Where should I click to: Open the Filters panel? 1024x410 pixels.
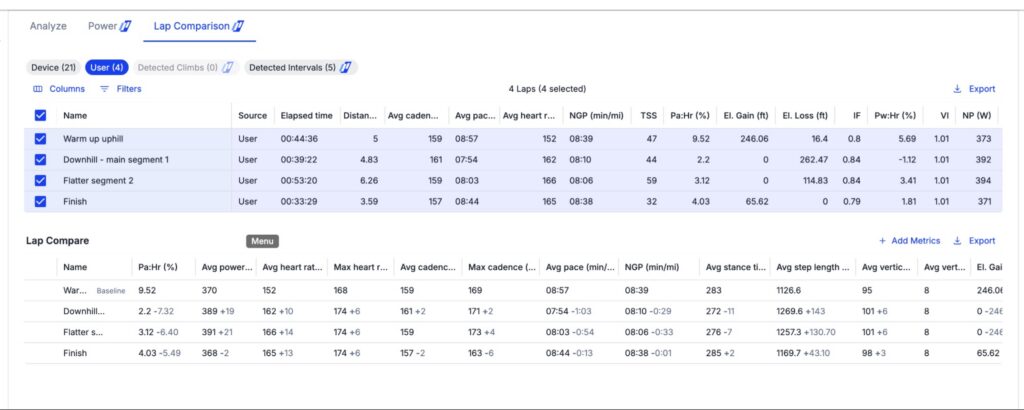[x=120, y=89]
